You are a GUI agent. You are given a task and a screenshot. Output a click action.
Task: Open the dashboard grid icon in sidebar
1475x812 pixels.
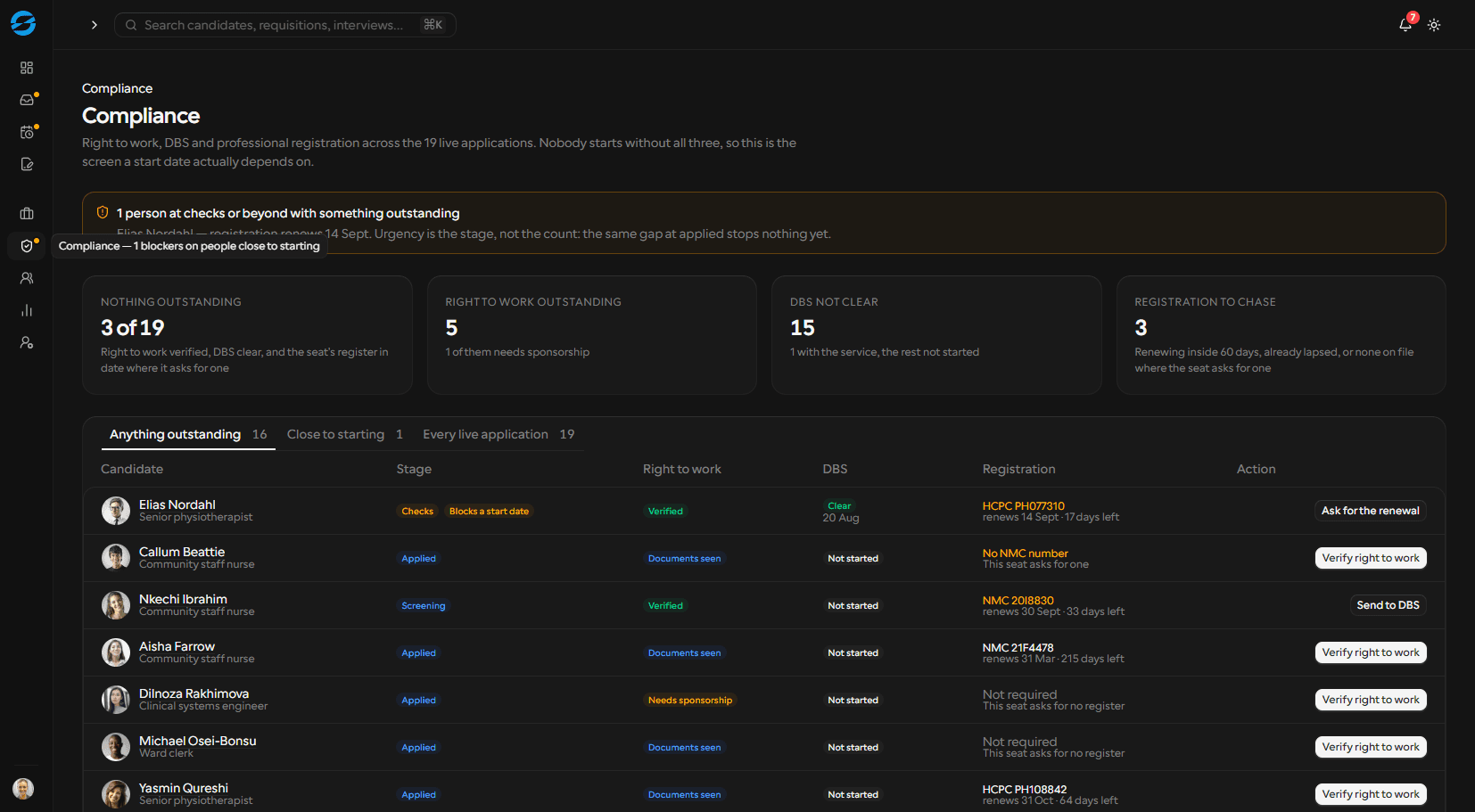[x=27, y=68]
